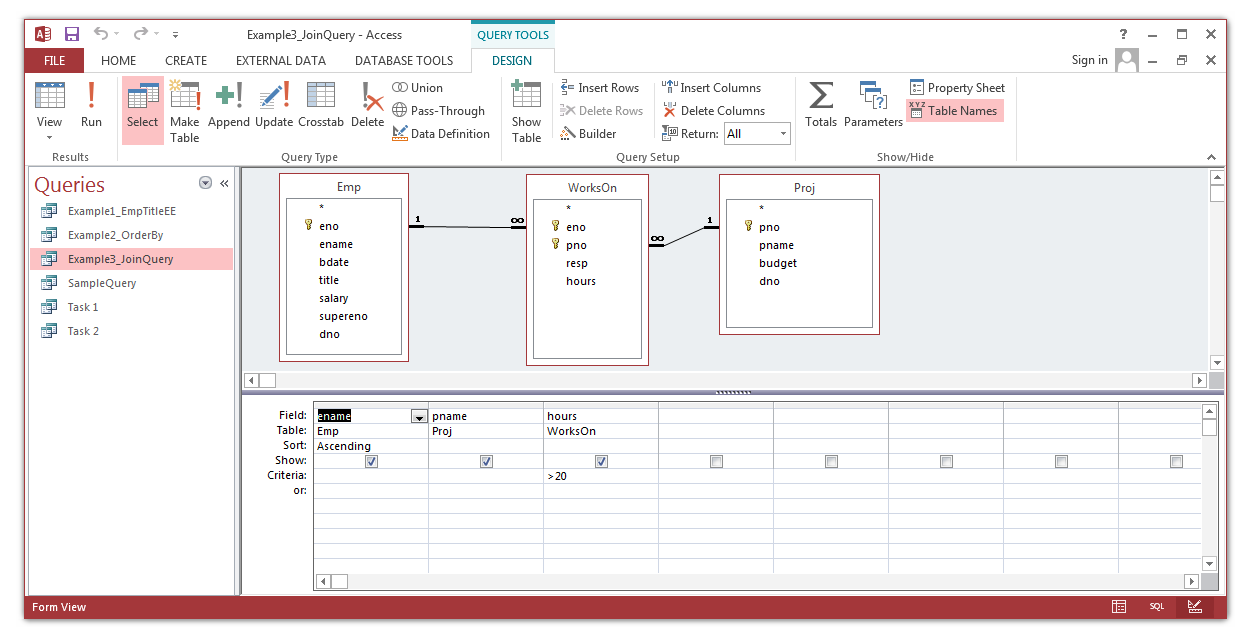
Task: Open the Return value combo box
Action: [x=757, y=134]
